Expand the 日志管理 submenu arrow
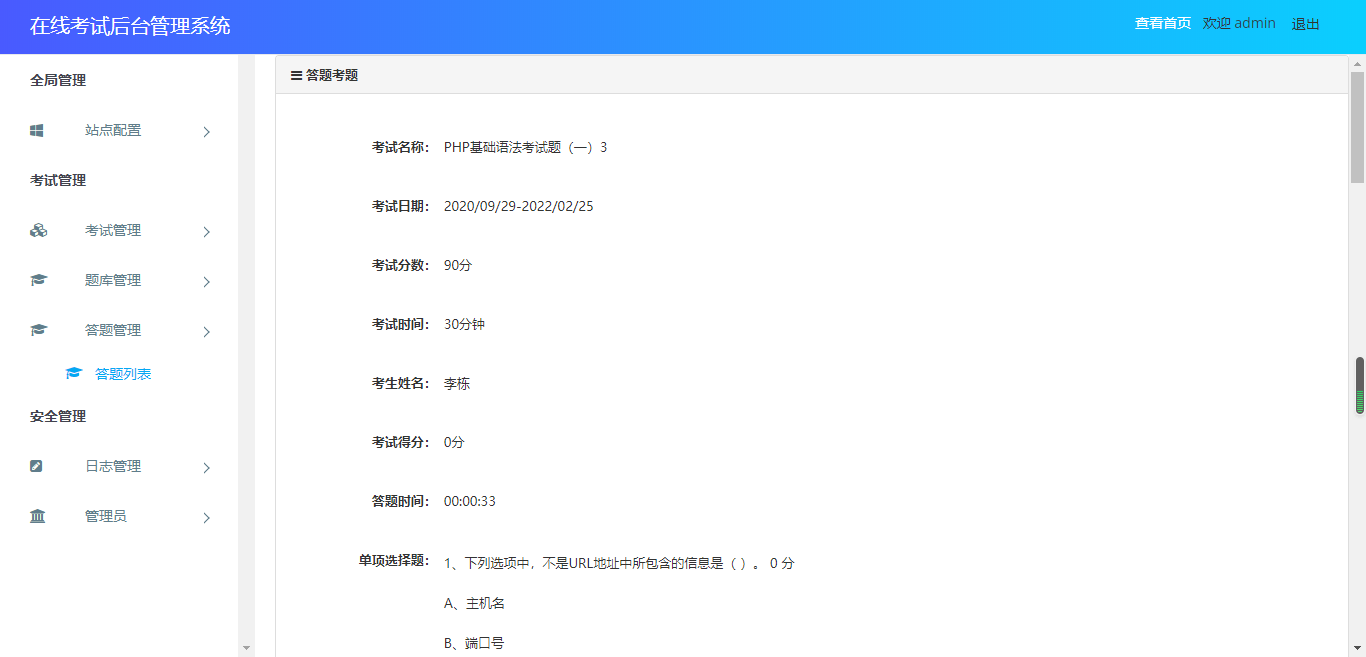 click(206, 467)
